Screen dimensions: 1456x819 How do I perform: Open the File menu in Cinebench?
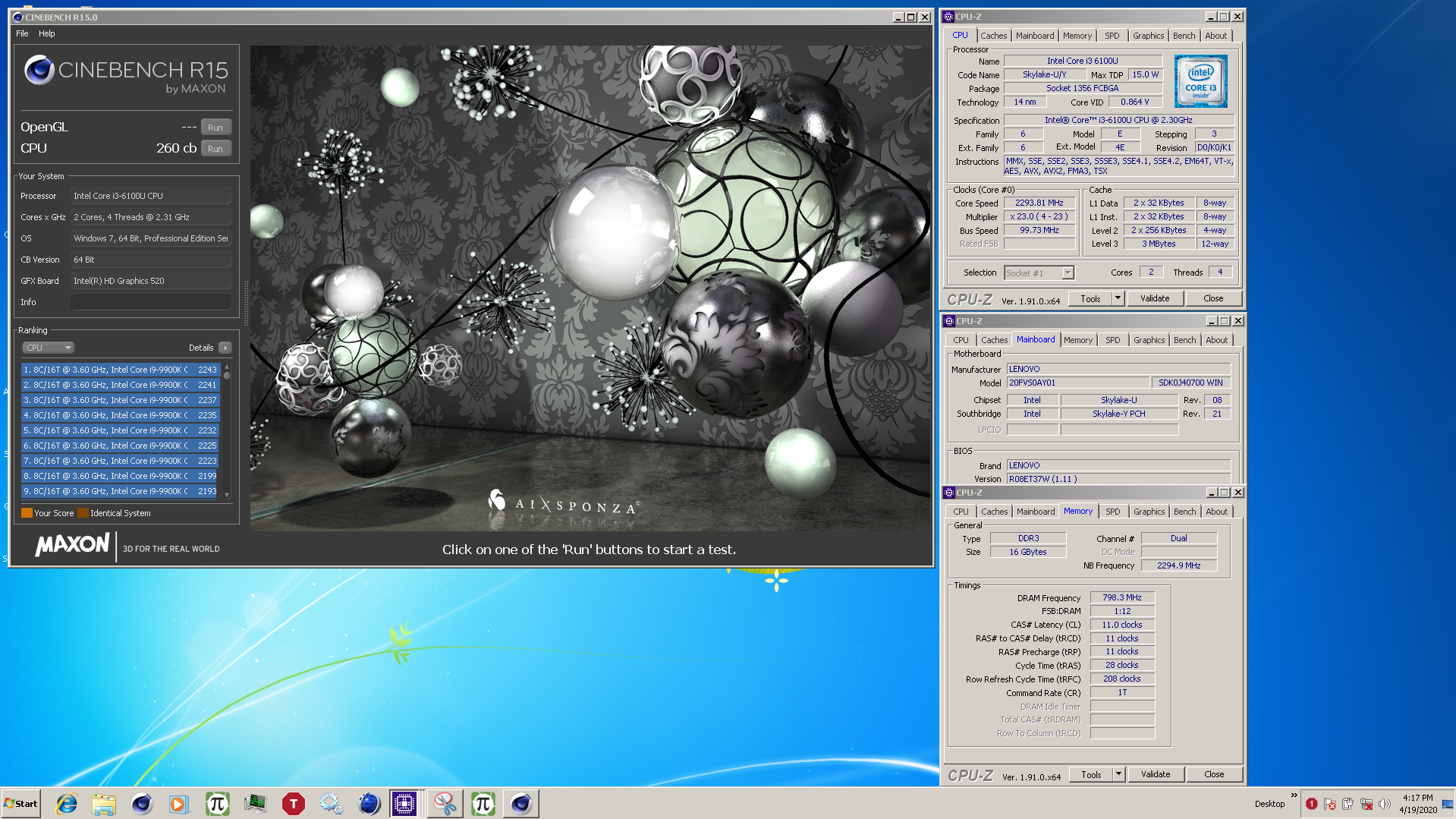(x=22, y=33)
